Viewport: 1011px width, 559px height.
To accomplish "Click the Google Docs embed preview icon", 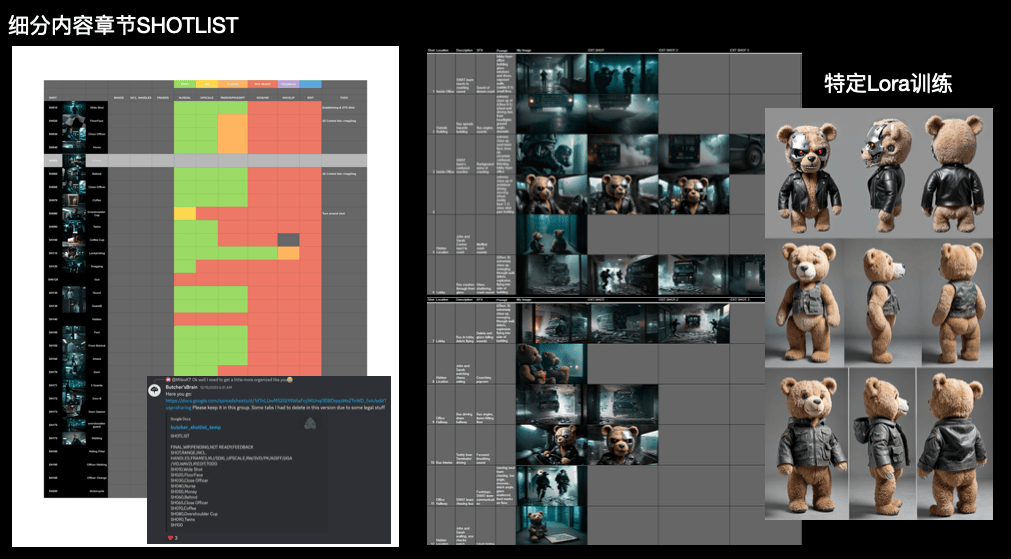I will [x=310, y=424].
